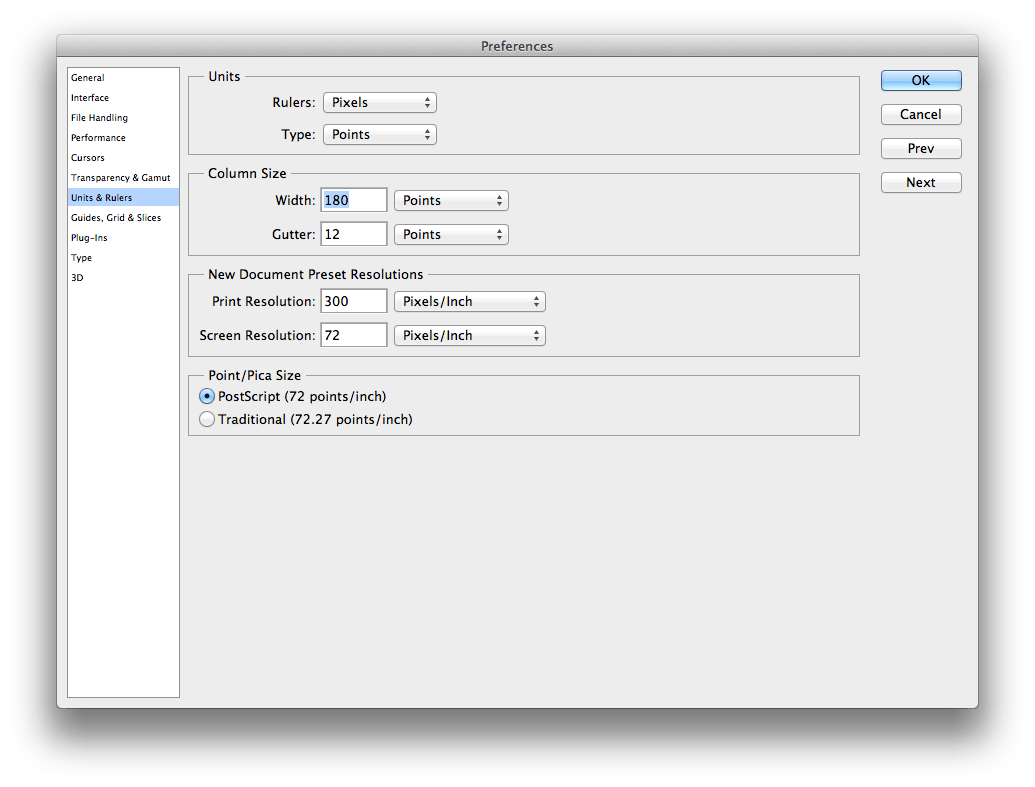
Task: Open Guides, Grid & Slices preferences
Action: (116, 218)
